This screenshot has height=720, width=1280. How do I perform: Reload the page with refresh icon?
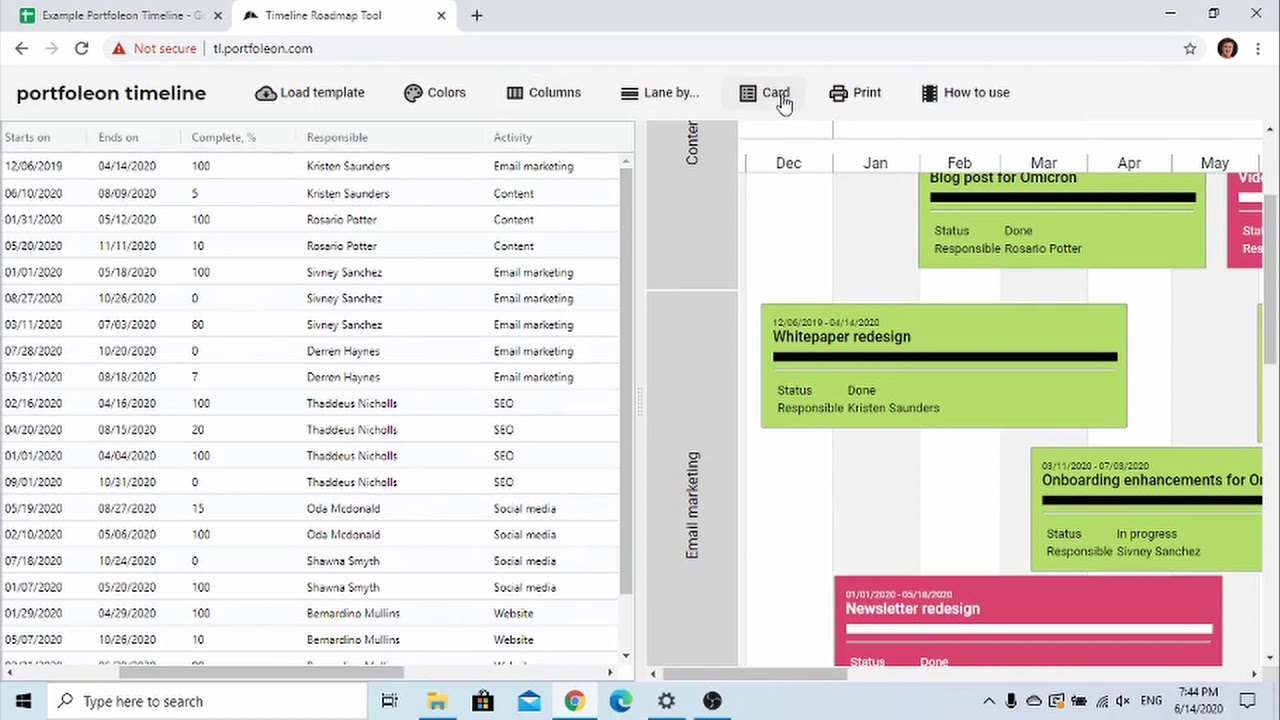point(82,48)
